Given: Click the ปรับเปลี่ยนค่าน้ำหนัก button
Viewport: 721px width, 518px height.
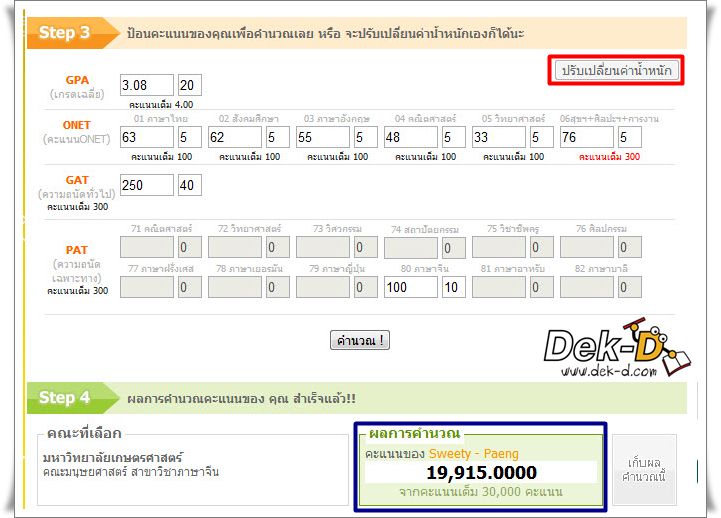Looking at the screenshot, I should (x=618, y=70).
